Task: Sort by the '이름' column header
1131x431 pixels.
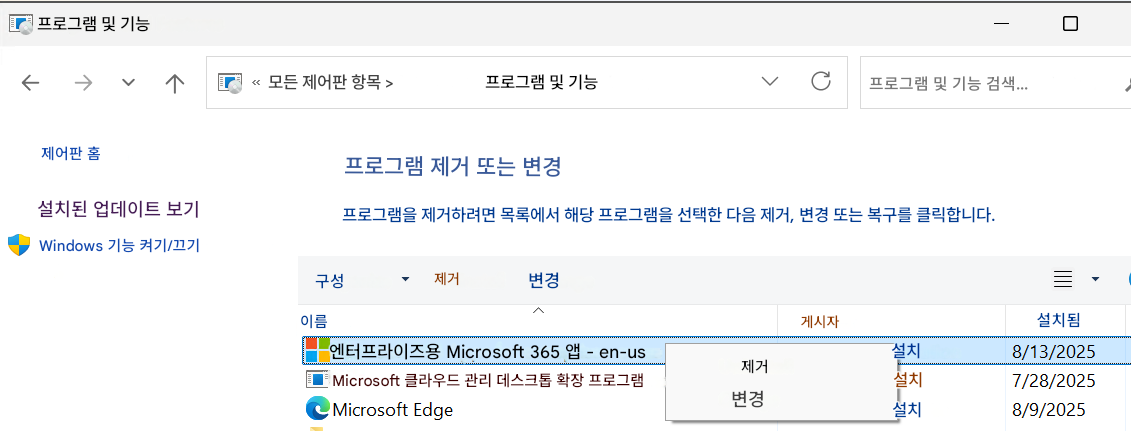Action: point(313,321)
